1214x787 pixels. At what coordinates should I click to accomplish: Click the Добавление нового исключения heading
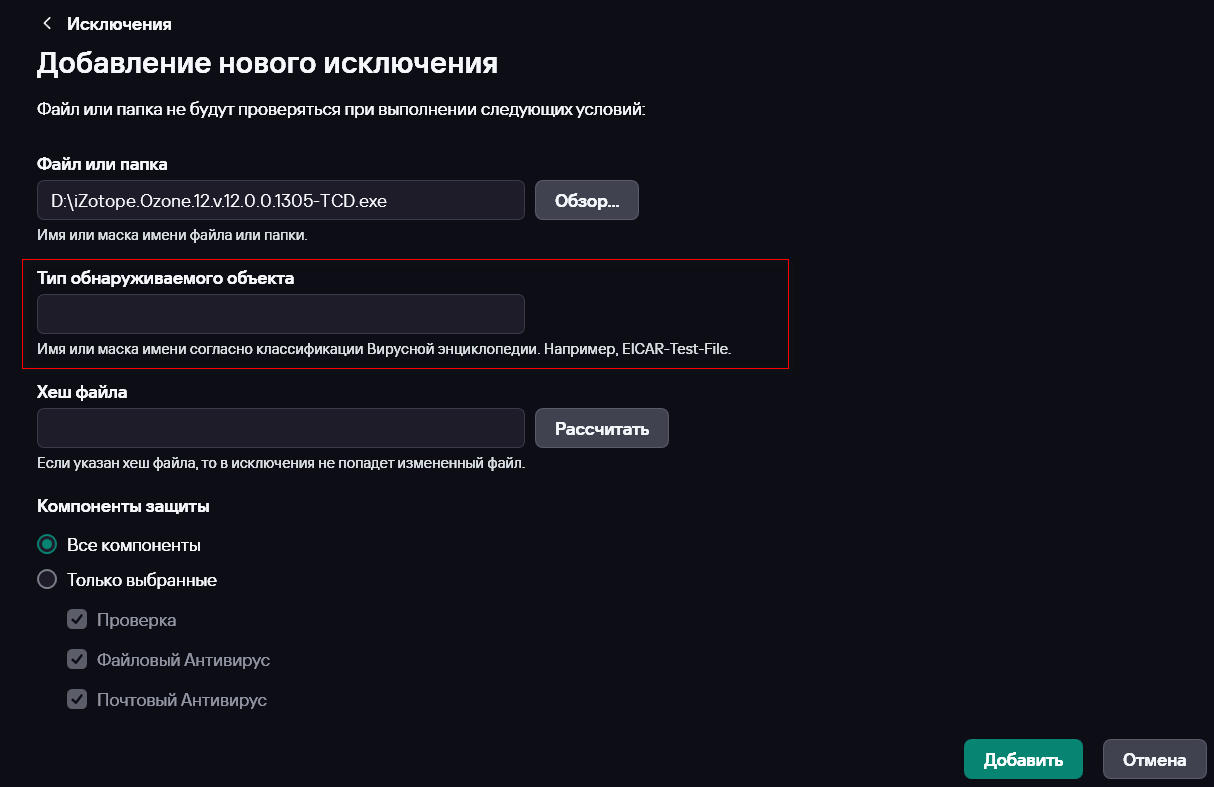[x=267, y=64]
